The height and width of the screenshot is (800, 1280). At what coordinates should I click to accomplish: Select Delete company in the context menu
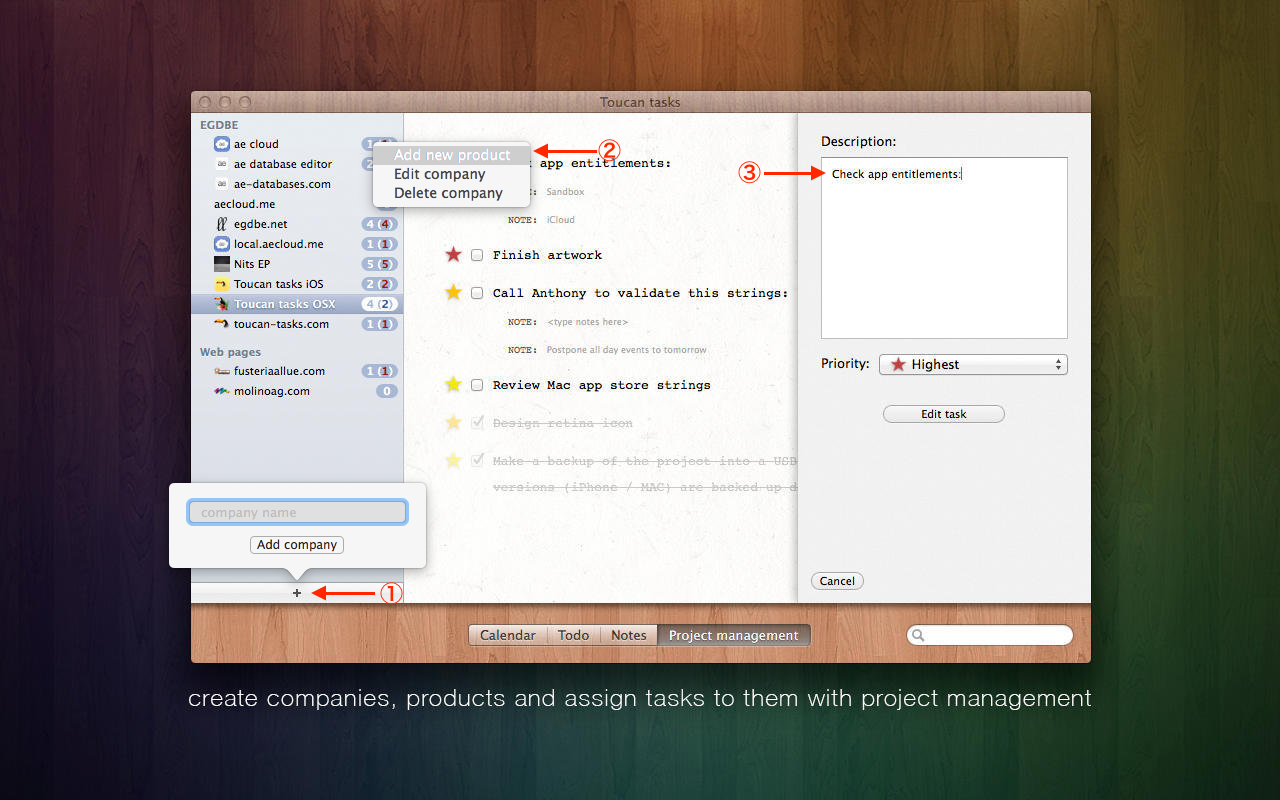click(452, 193)
